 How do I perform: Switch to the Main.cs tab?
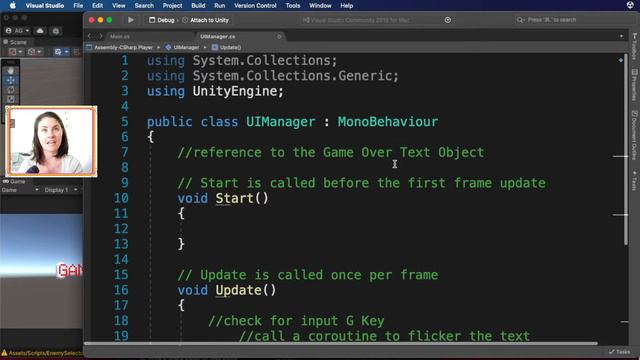pos(120,36)
